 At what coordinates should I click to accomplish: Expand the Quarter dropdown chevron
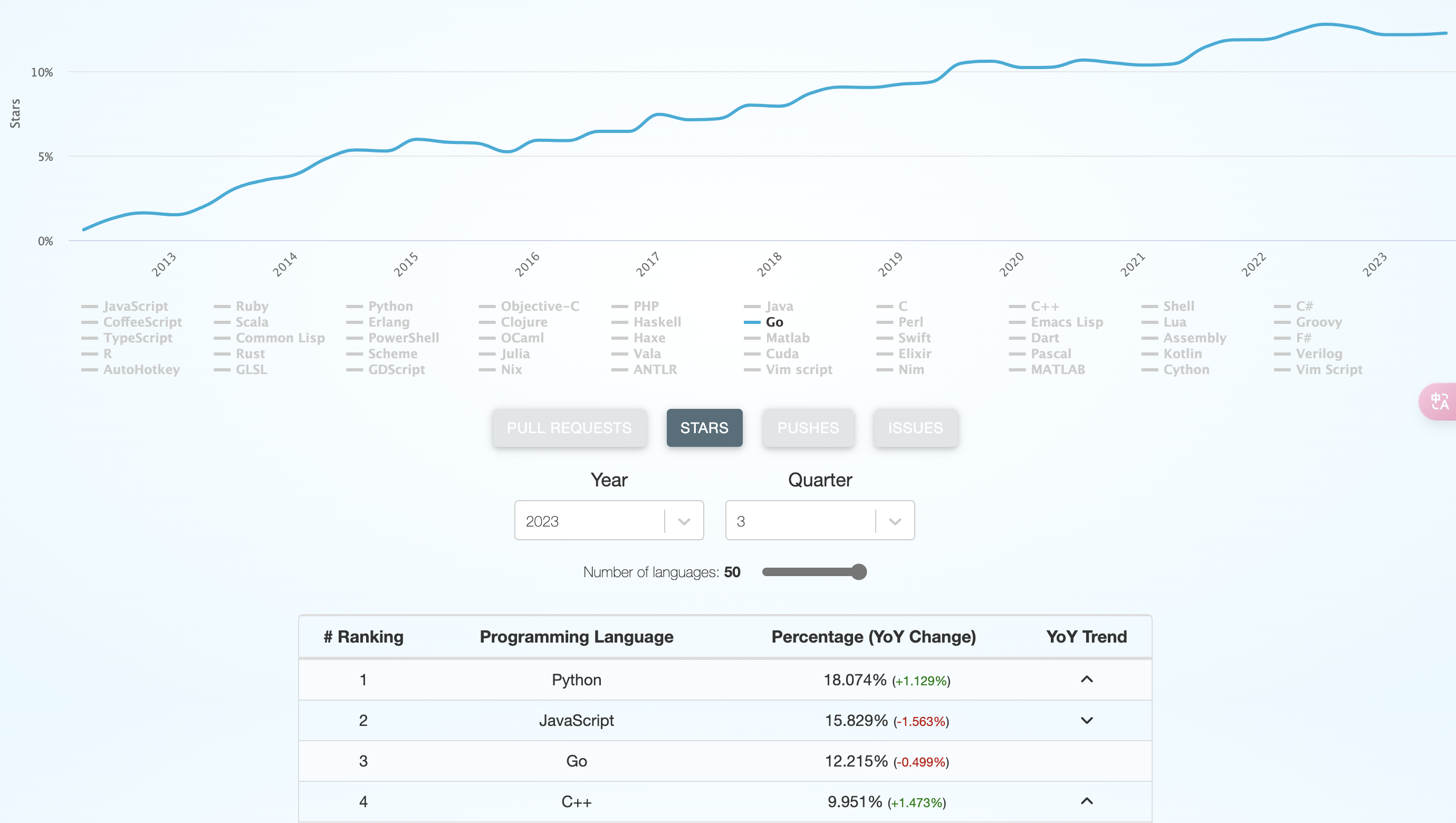click(895, 521)
